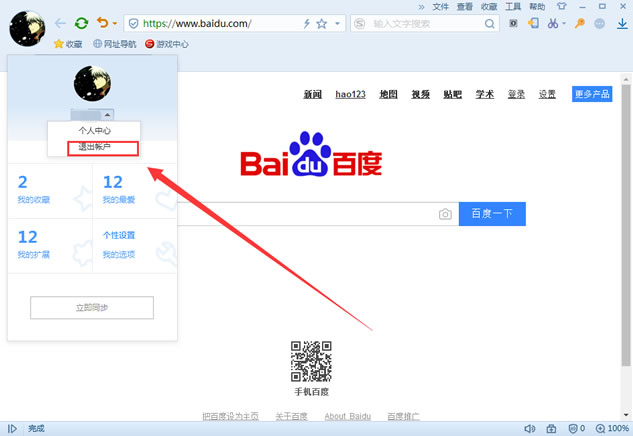Click the security shield in address bar
This screenshot has height=436, width=633.
point(133,24)
